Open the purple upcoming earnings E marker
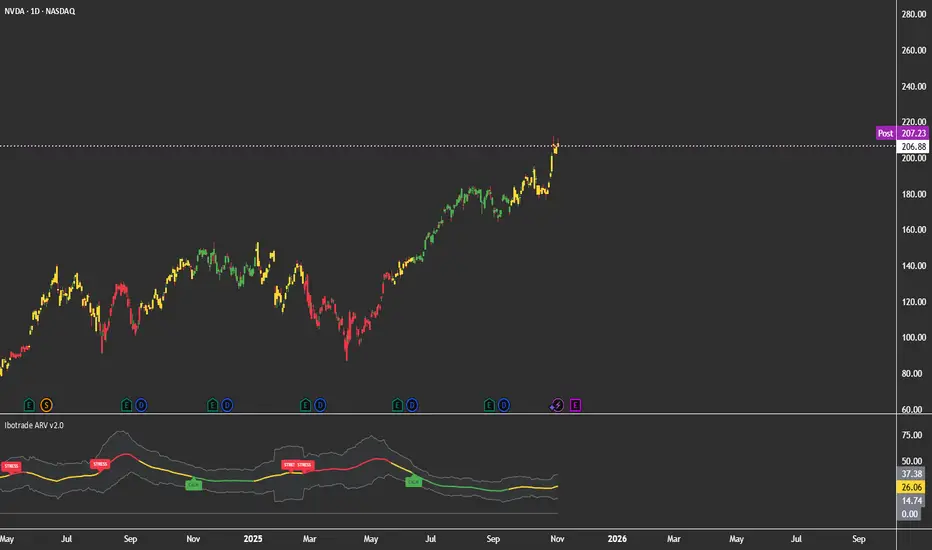The width and height of the screenshot is (932, 550). tap(575, 406)
